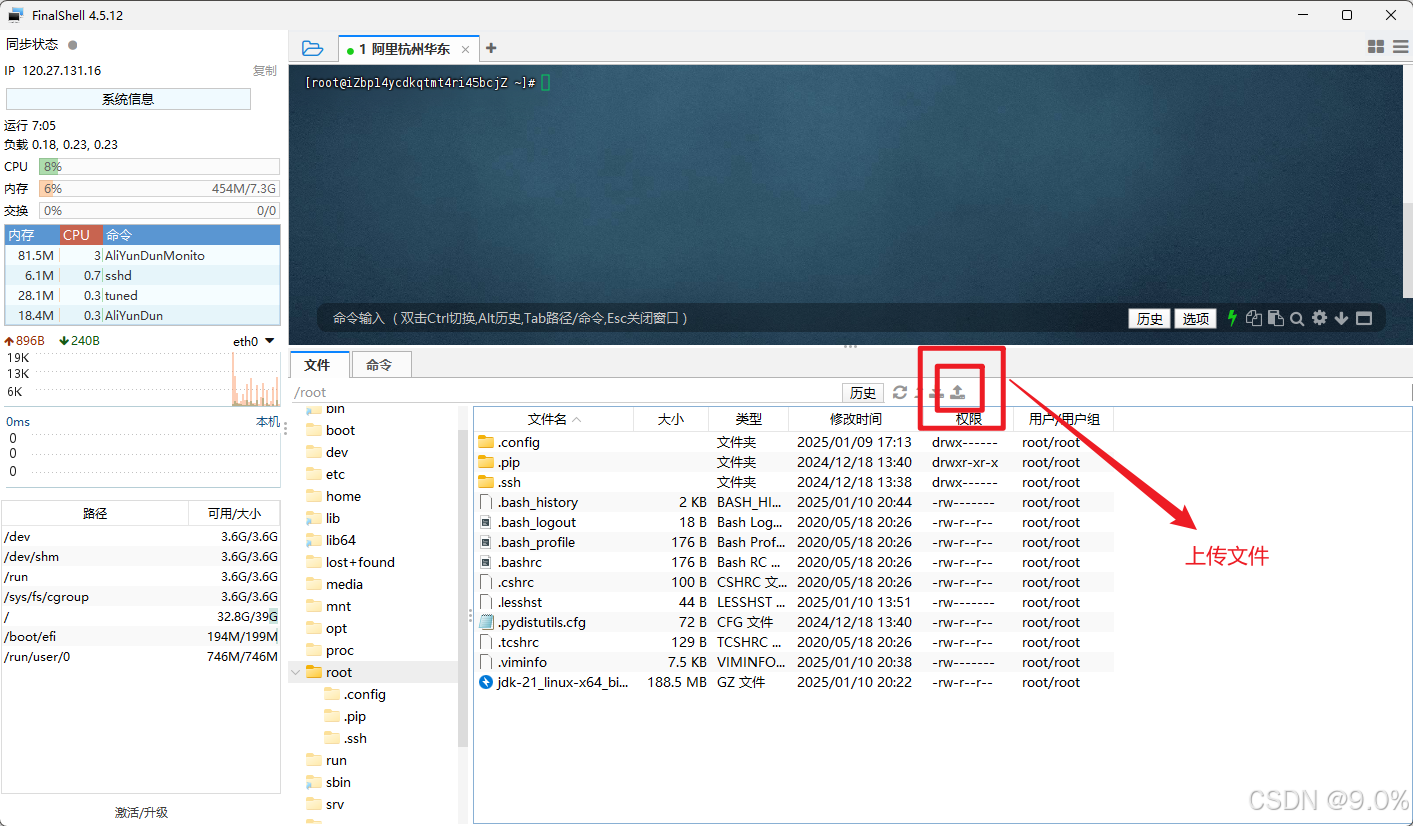Click the refresh icon above file list
This screenshot has width=1413, height=826.
pyautogui.click(x=900, y=392)
